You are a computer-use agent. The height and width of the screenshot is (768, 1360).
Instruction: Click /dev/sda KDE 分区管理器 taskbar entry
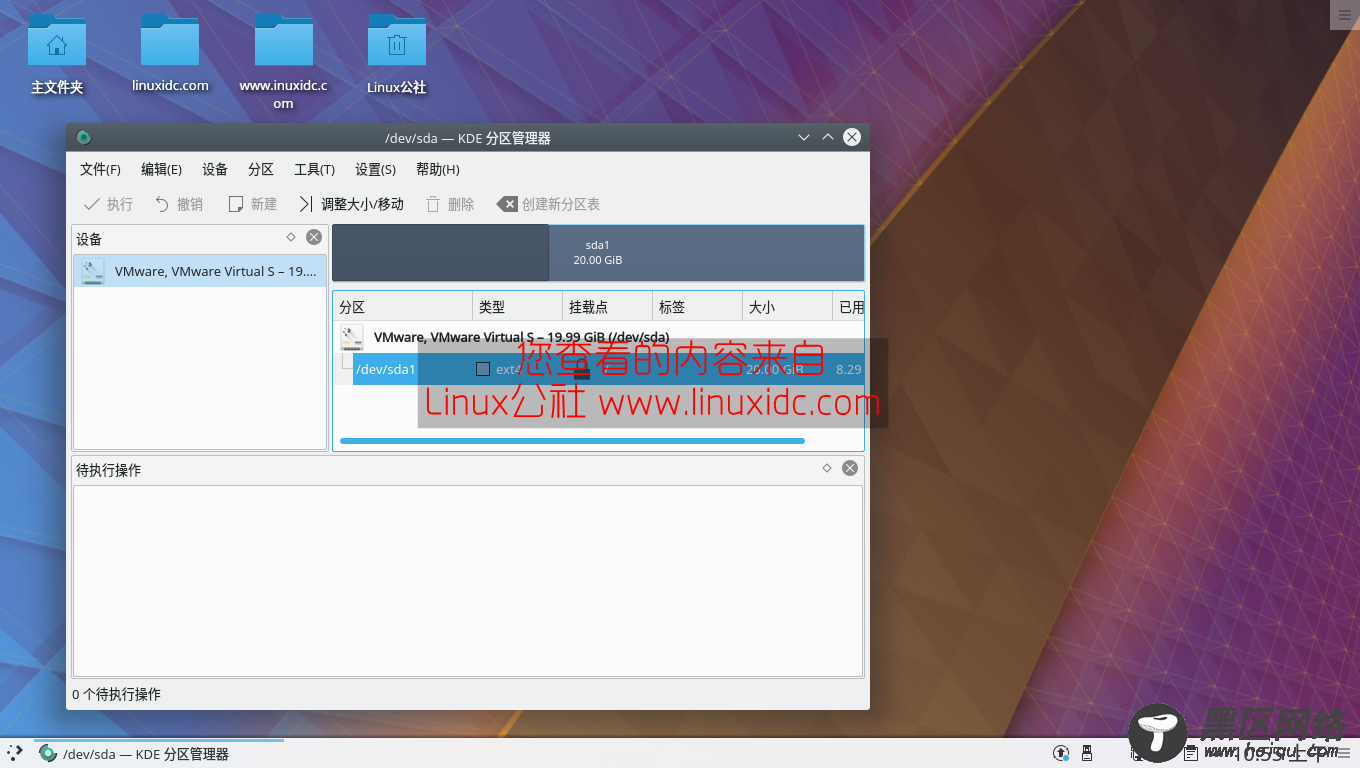click(159, 754)
